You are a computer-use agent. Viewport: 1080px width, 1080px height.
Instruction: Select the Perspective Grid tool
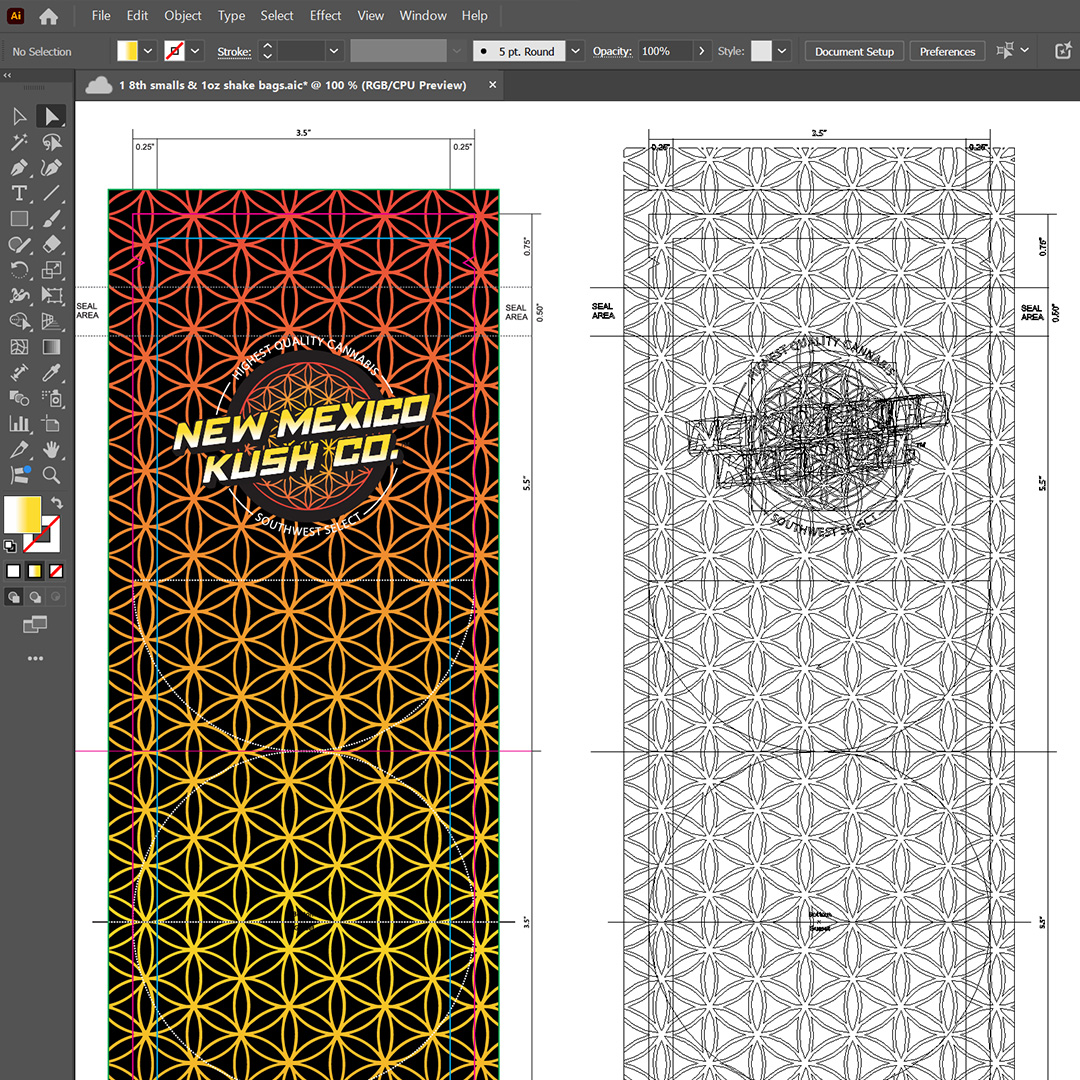(x=51, y=322)
